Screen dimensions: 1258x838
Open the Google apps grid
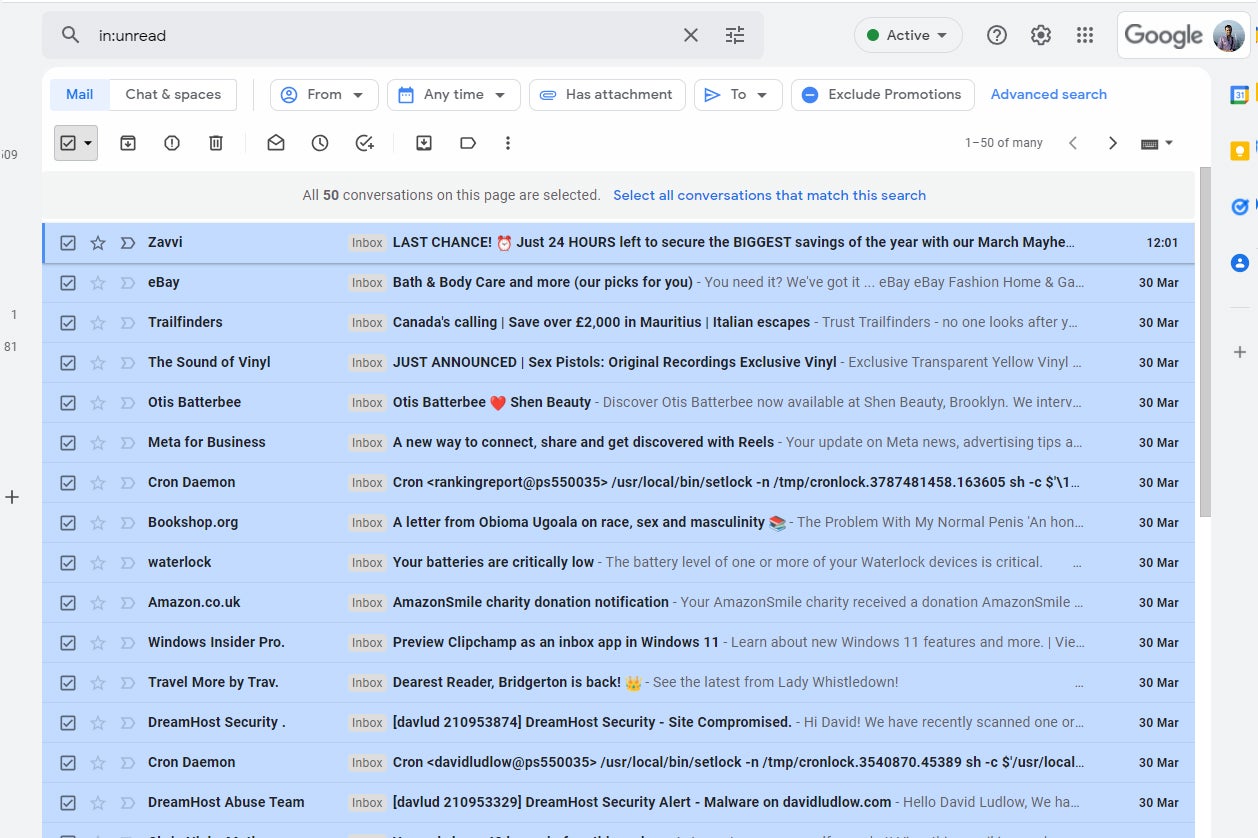1085,35
